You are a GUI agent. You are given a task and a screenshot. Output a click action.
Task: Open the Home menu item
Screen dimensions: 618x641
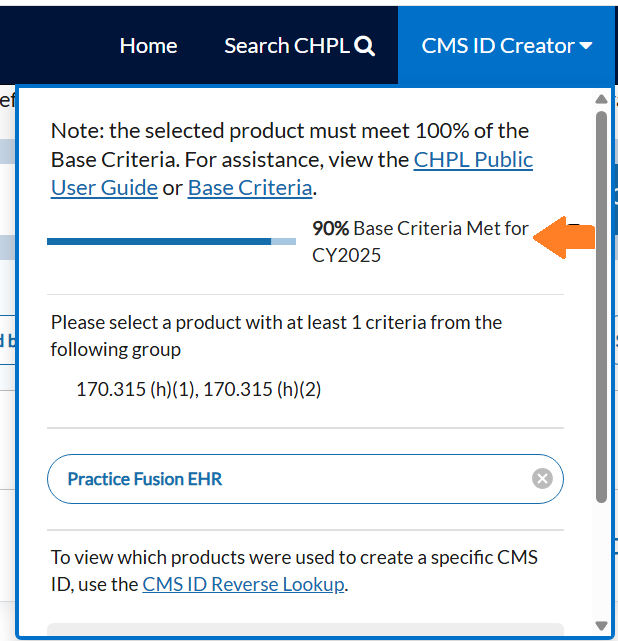[148, 46]
